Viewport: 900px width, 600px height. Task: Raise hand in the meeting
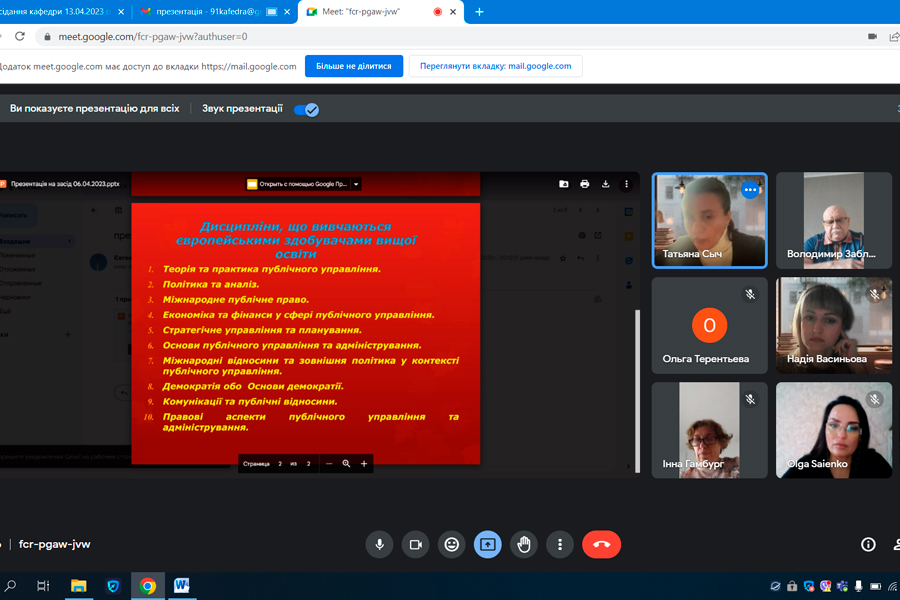(x=524, y=544)
